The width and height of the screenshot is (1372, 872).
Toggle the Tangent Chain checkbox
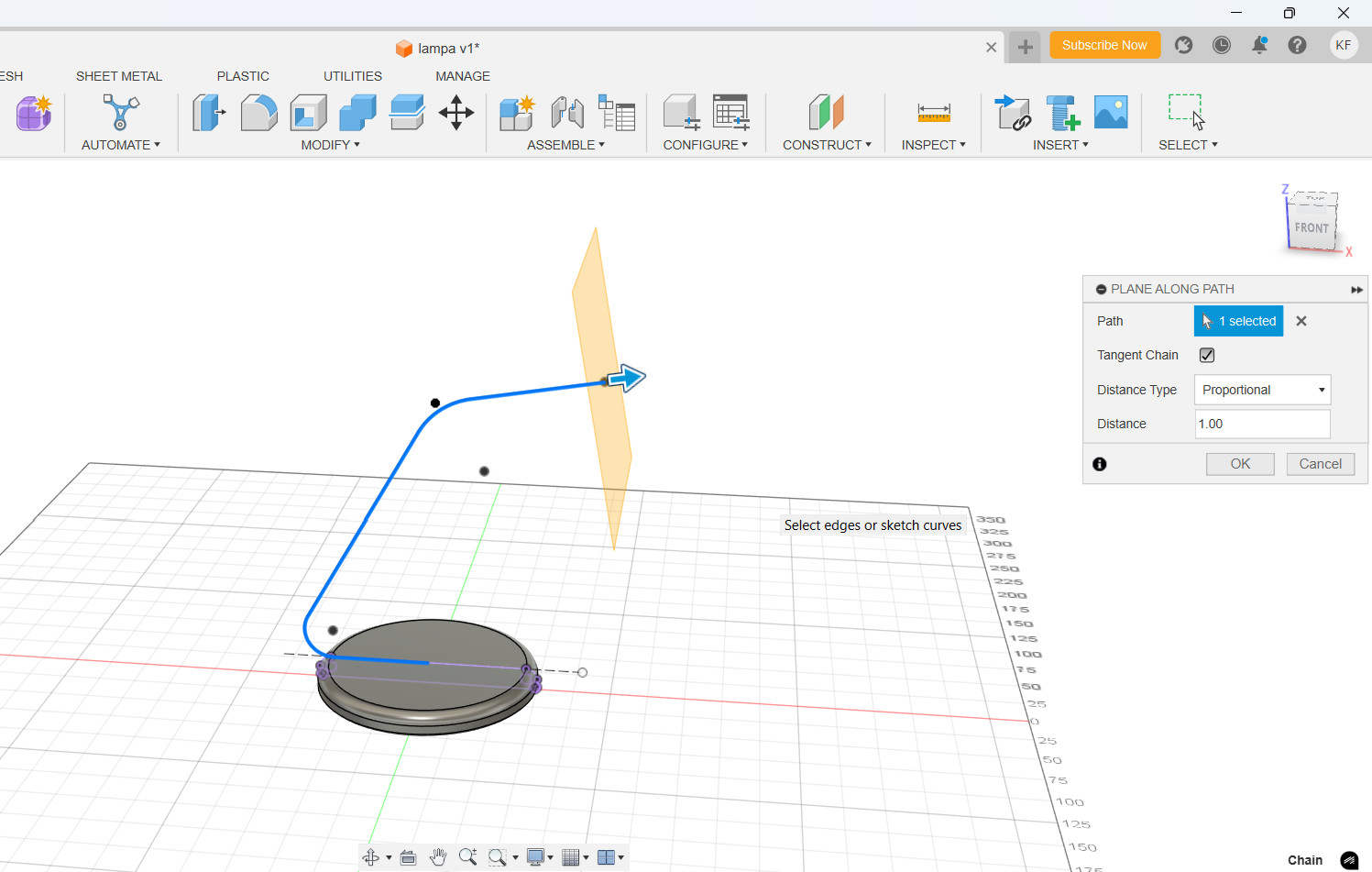pos(1207,355)
